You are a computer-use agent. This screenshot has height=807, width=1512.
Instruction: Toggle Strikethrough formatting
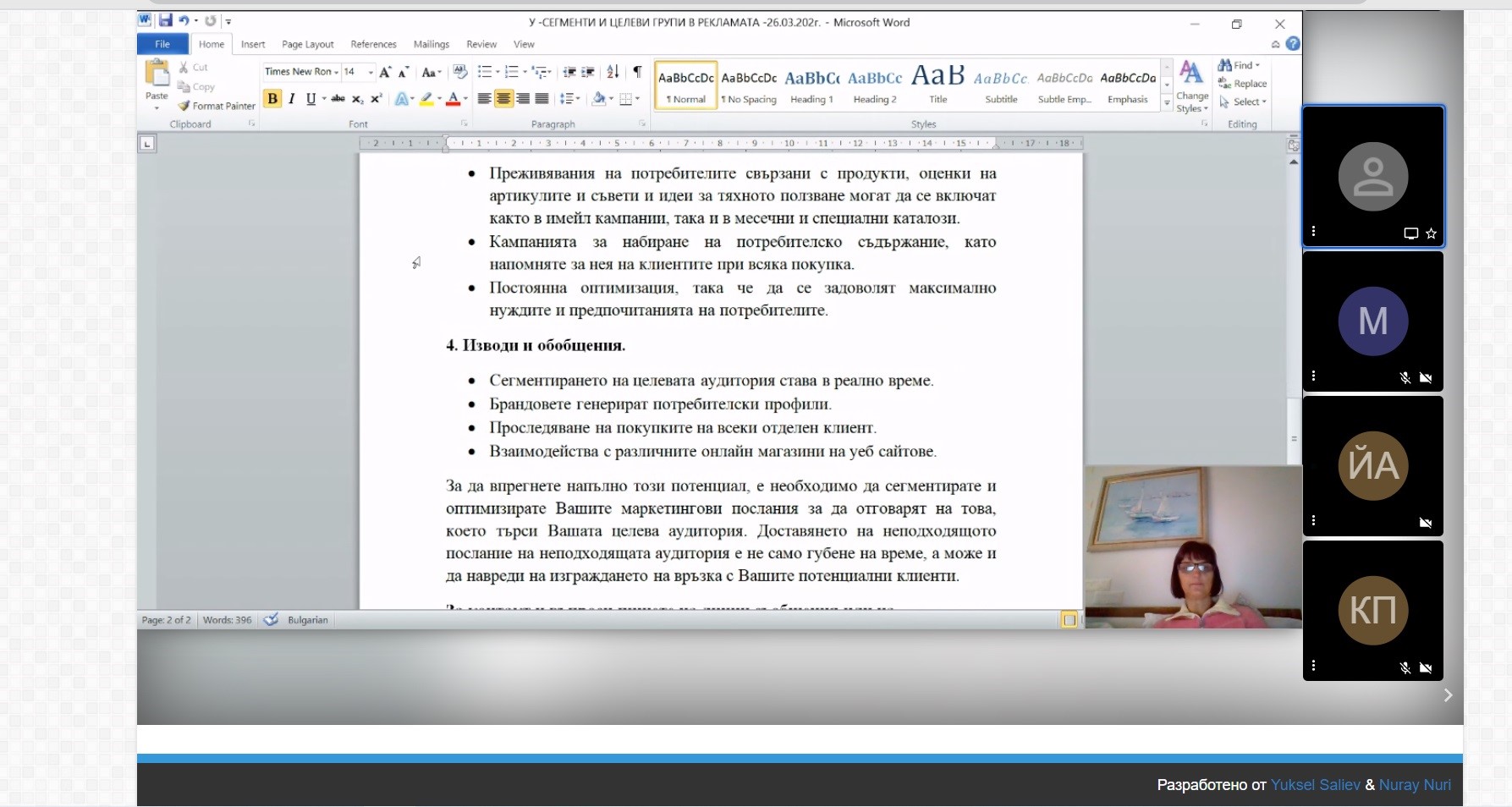pyautogui.click(x=338, y=99)
